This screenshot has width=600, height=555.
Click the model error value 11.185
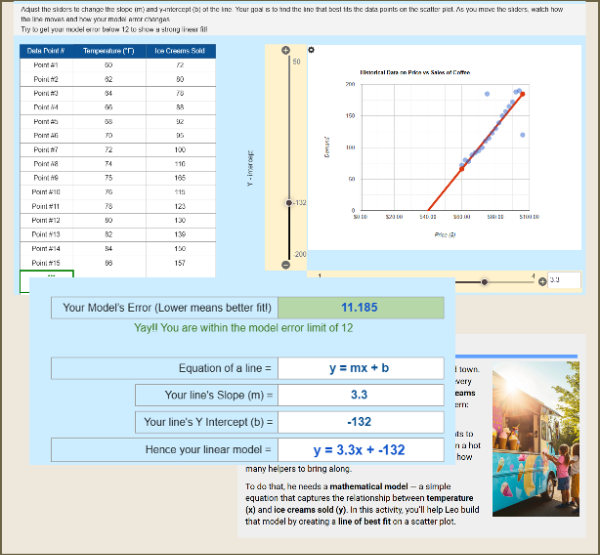[x=361, y=308]
